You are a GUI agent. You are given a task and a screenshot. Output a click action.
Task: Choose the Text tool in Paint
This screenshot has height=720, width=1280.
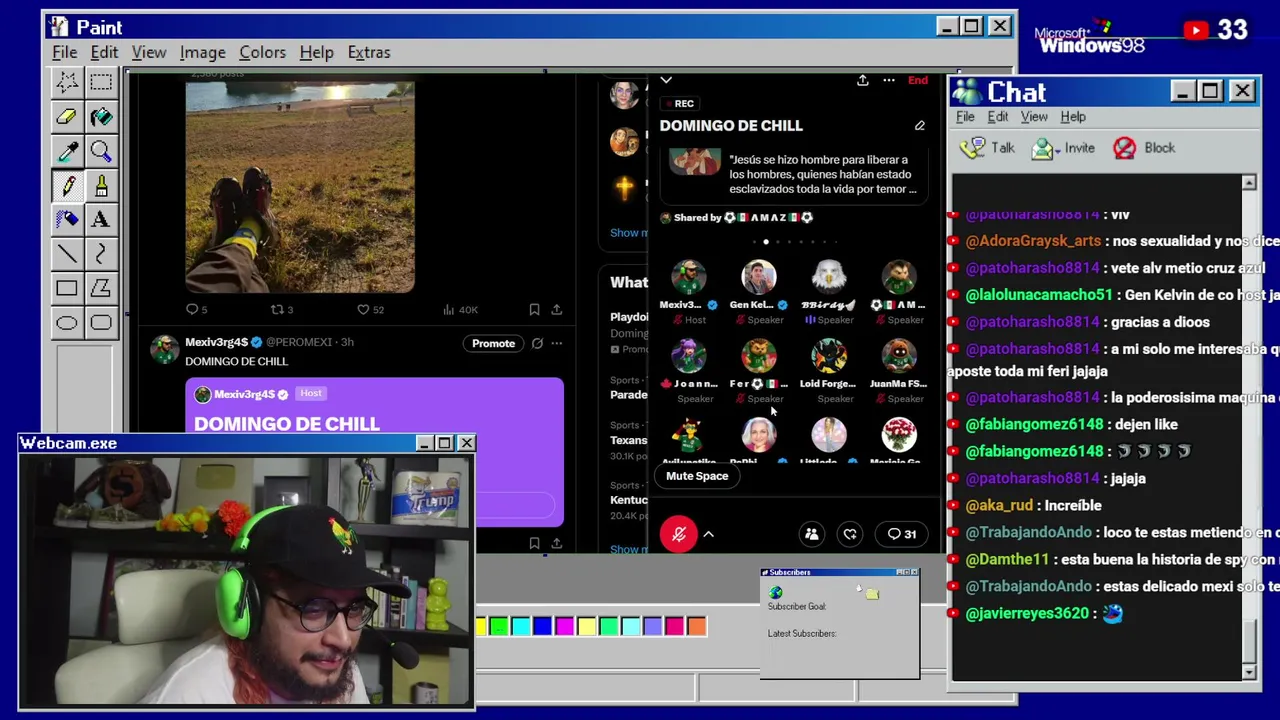coord(101,219)
